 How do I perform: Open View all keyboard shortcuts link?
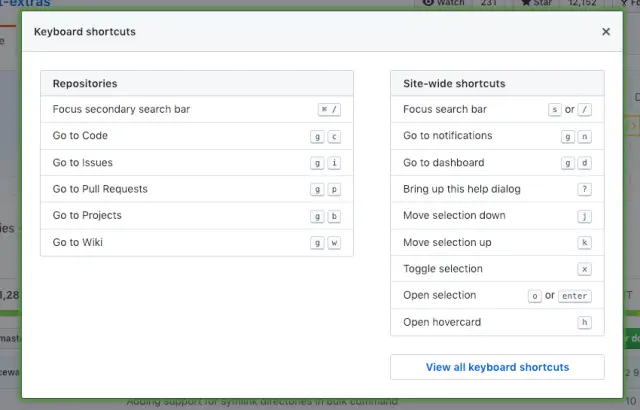click(x=497, y=367)
